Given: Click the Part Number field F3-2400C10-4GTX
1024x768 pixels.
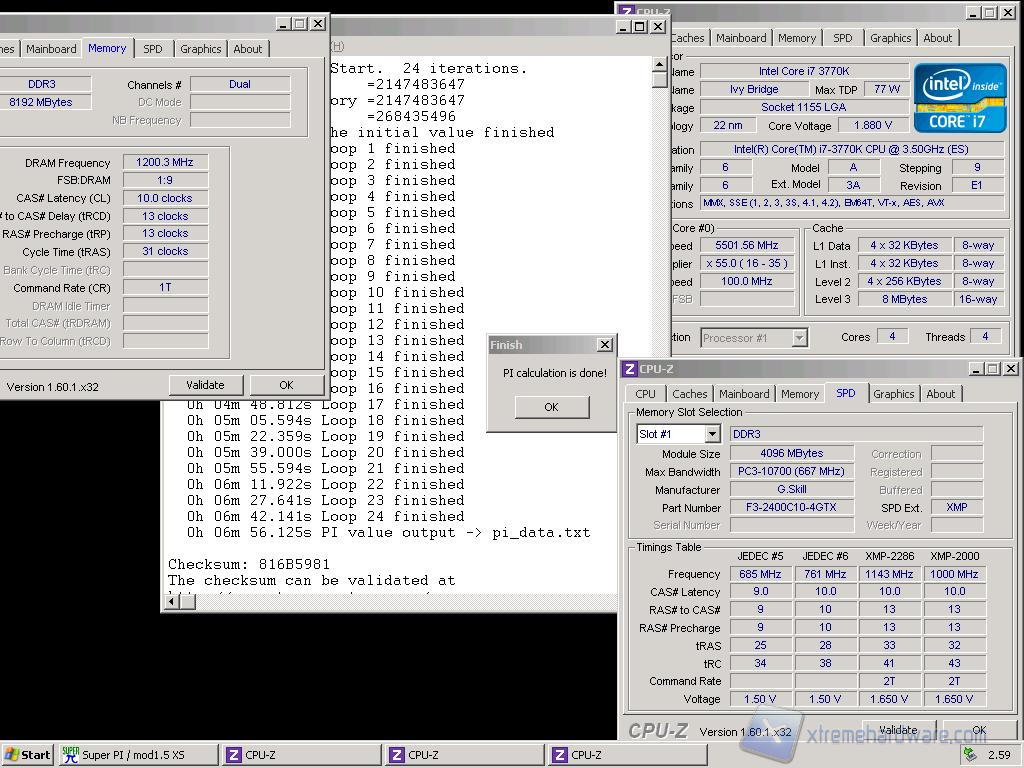Looking at the screenshot, I should 791,508.
